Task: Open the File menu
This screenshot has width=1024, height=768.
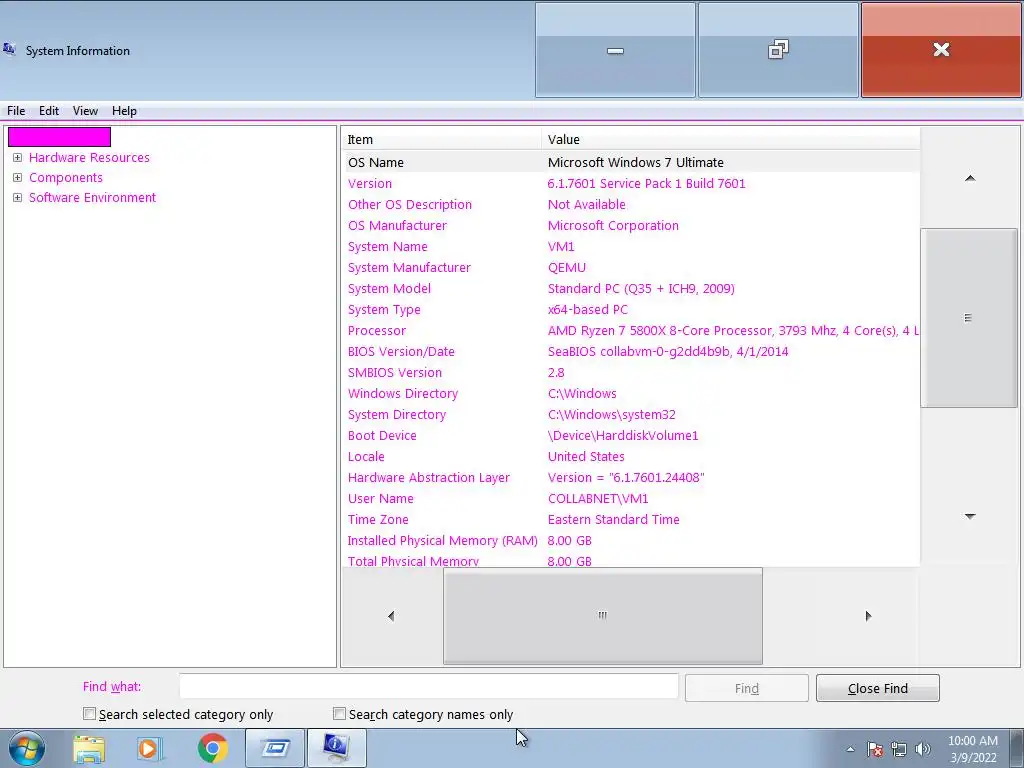Action: click(x=16, y=110)
